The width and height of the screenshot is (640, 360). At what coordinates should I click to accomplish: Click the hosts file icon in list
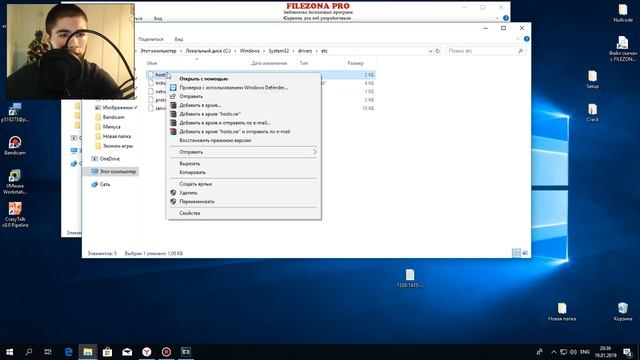[x=151, y=75]
